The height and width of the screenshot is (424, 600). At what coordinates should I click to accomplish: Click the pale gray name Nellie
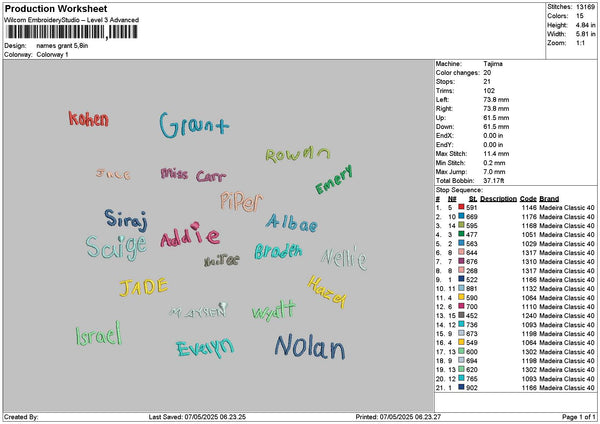tap(344, 258)
